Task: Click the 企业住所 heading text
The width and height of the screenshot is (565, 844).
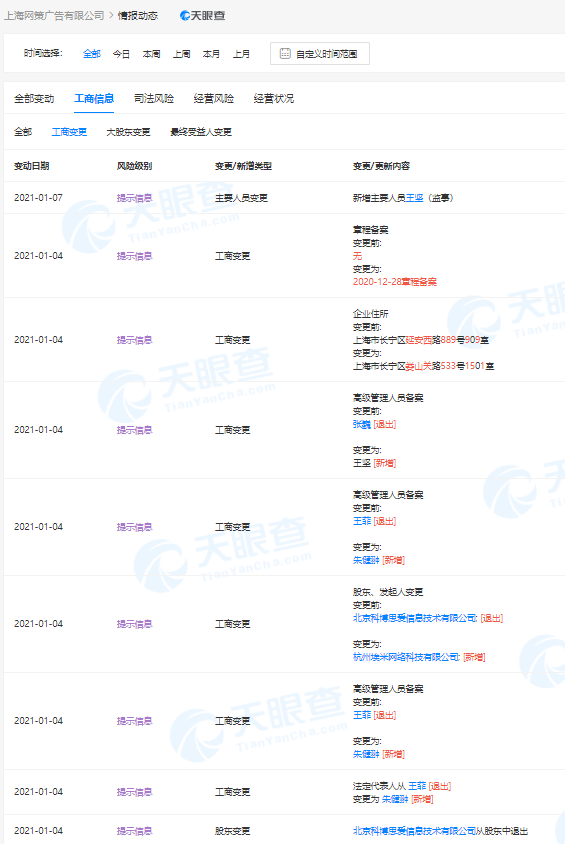Action: pyautogui.click(x=370, y=314)
